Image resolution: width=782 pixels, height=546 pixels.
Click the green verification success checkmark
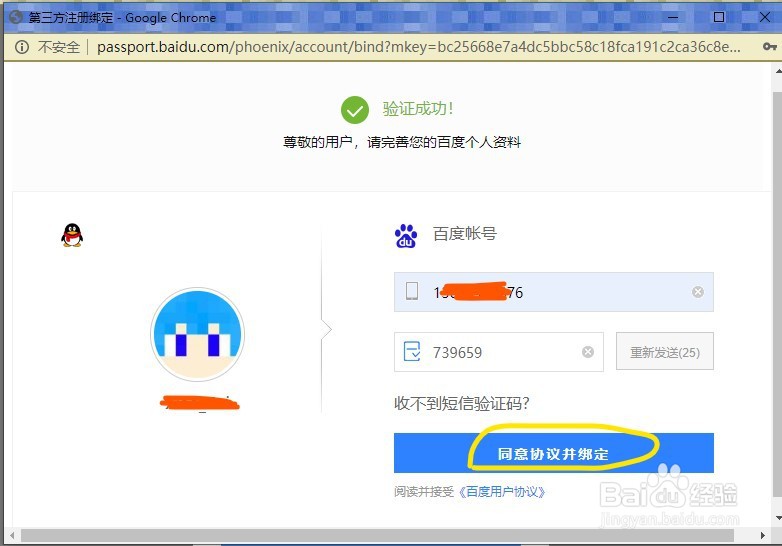355,110
